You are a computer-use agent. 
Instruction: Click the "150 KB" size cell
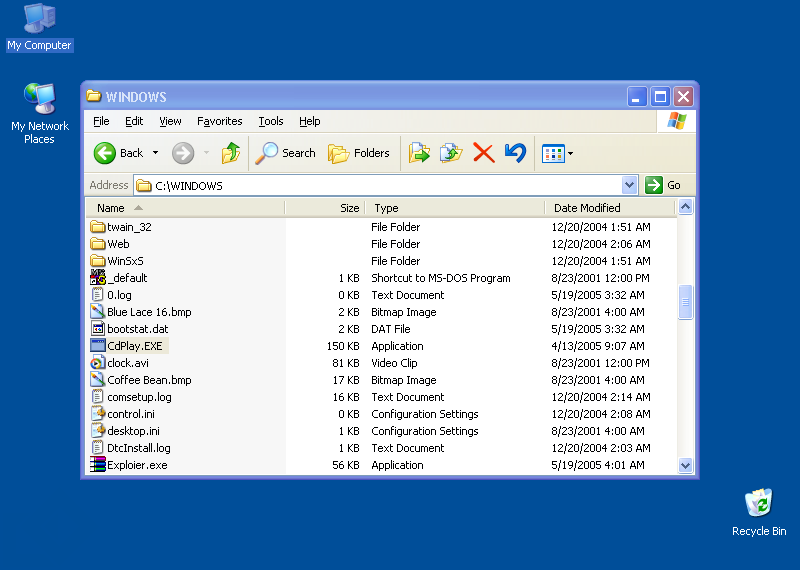(343, 346)
